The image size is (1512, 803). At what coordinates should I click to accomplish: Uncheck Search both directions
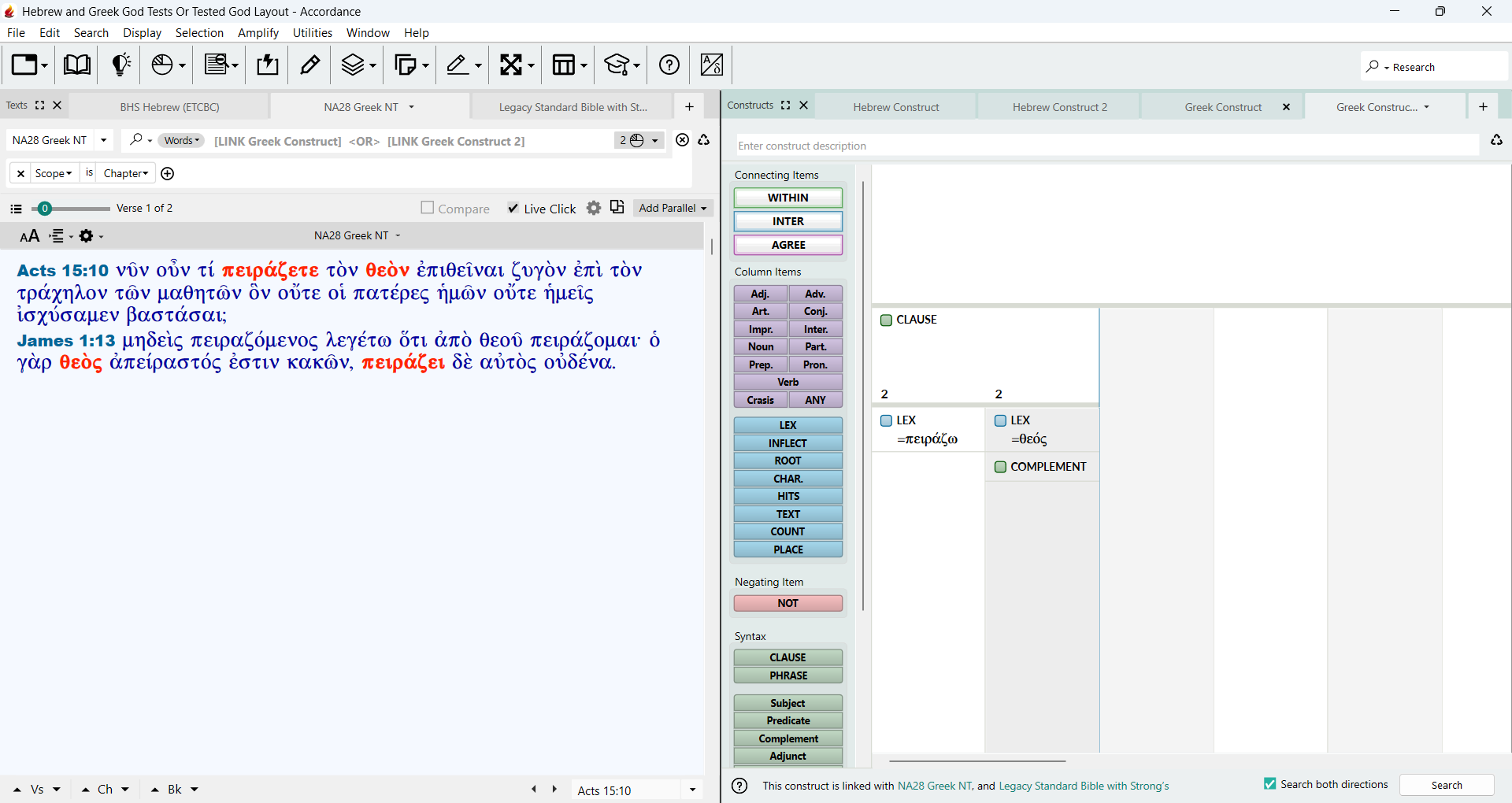pos(1269,784)
